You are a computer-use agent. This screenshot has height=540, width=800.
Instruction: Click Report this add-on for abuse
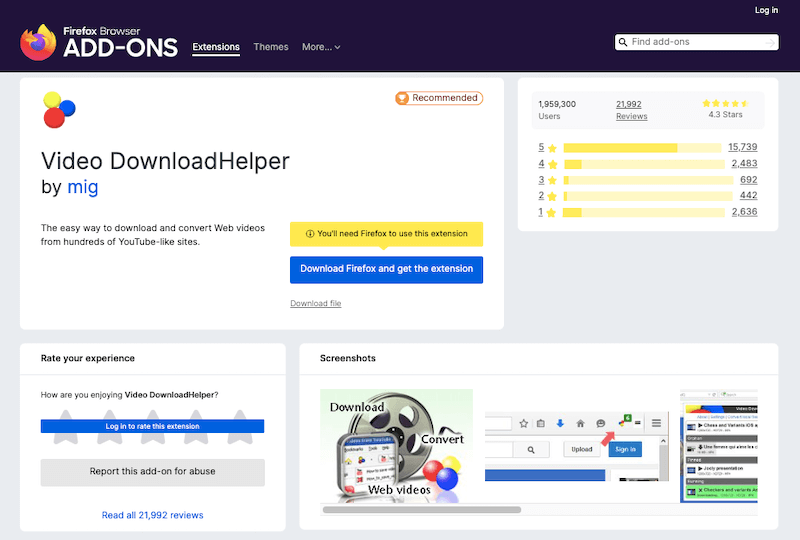tap(153, 472)
